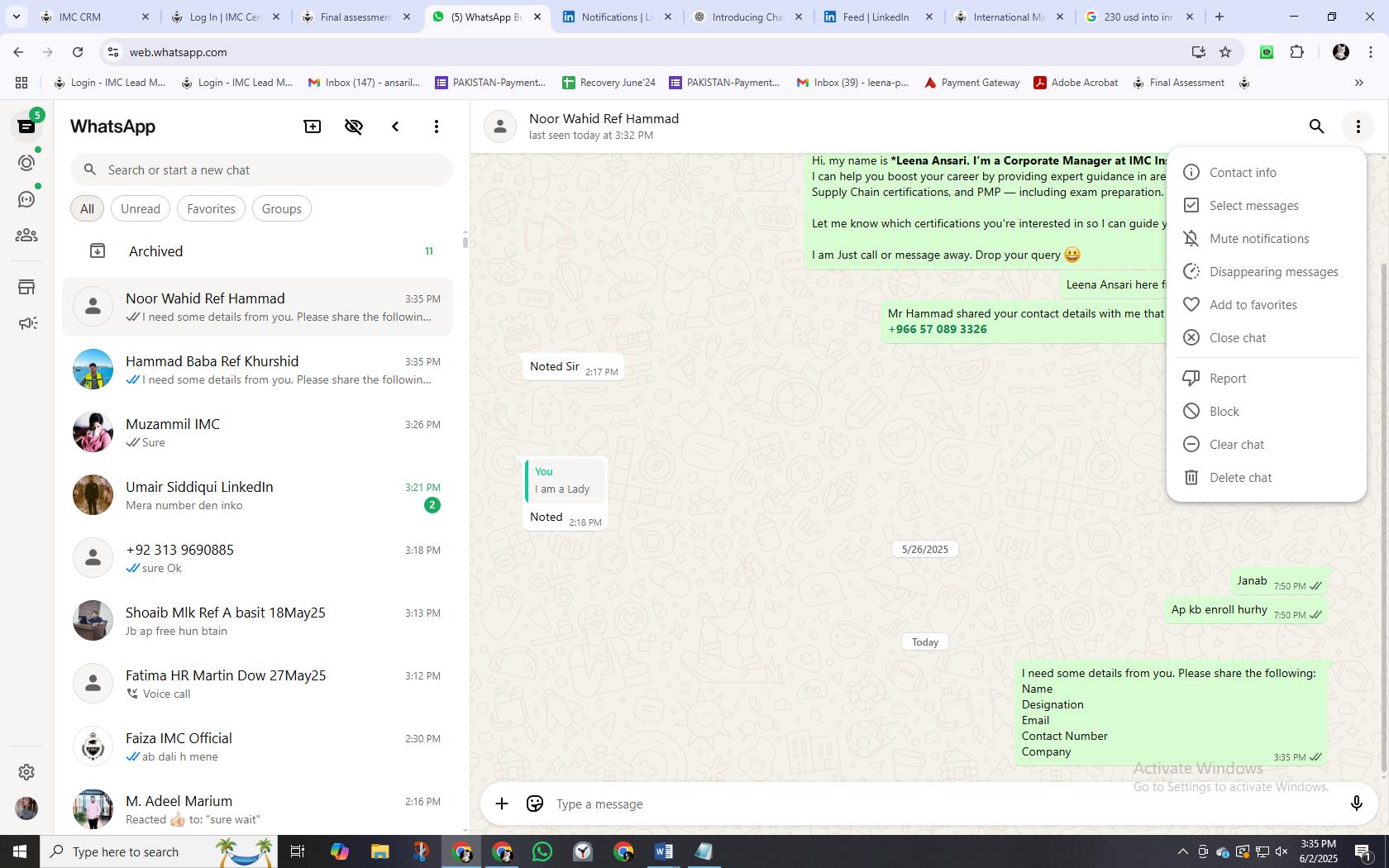Choose Delete chat from menu

tap(1266, 477)
